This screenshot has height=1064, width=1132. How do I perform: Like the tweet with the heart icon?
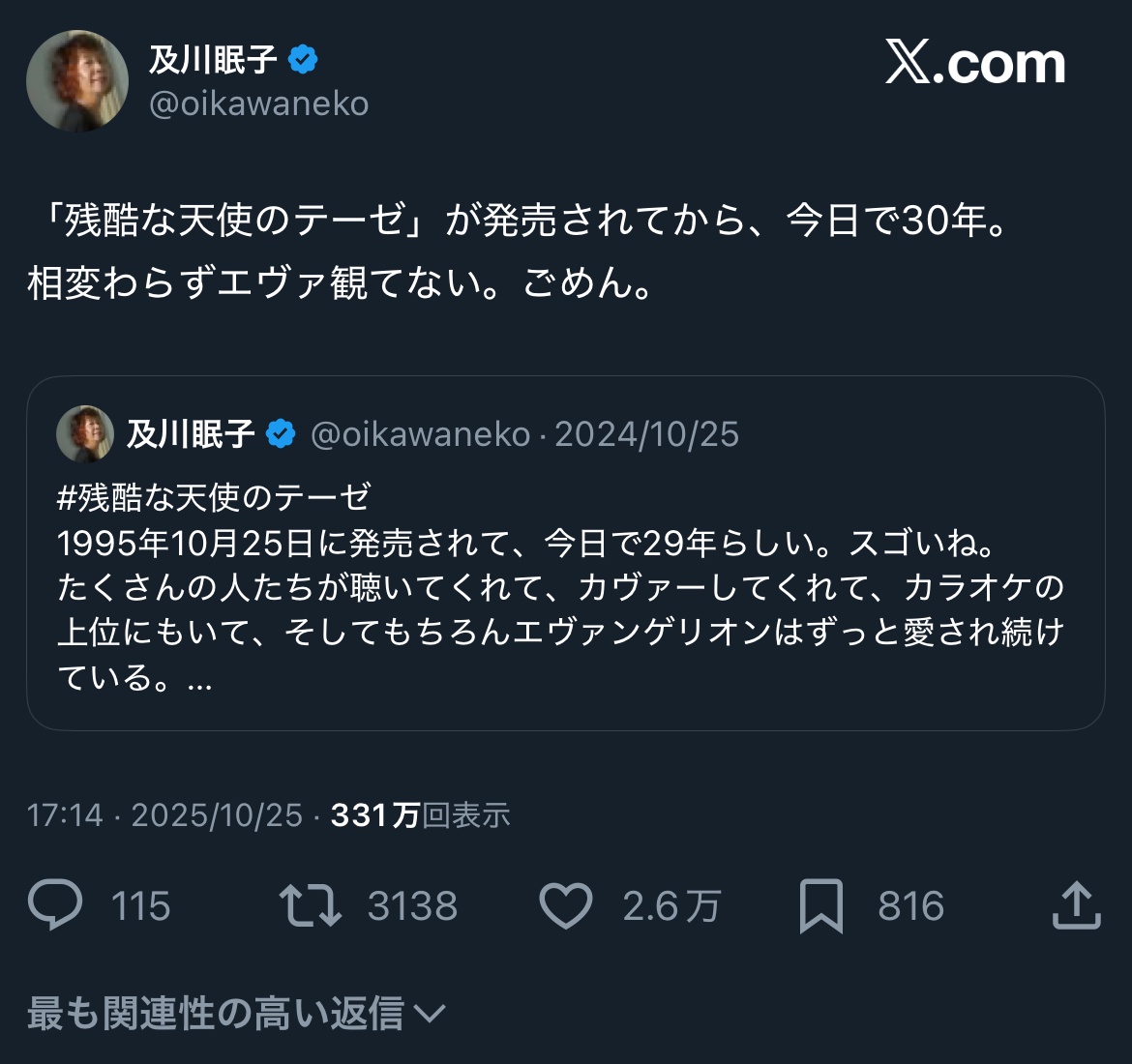coord(565,906)
